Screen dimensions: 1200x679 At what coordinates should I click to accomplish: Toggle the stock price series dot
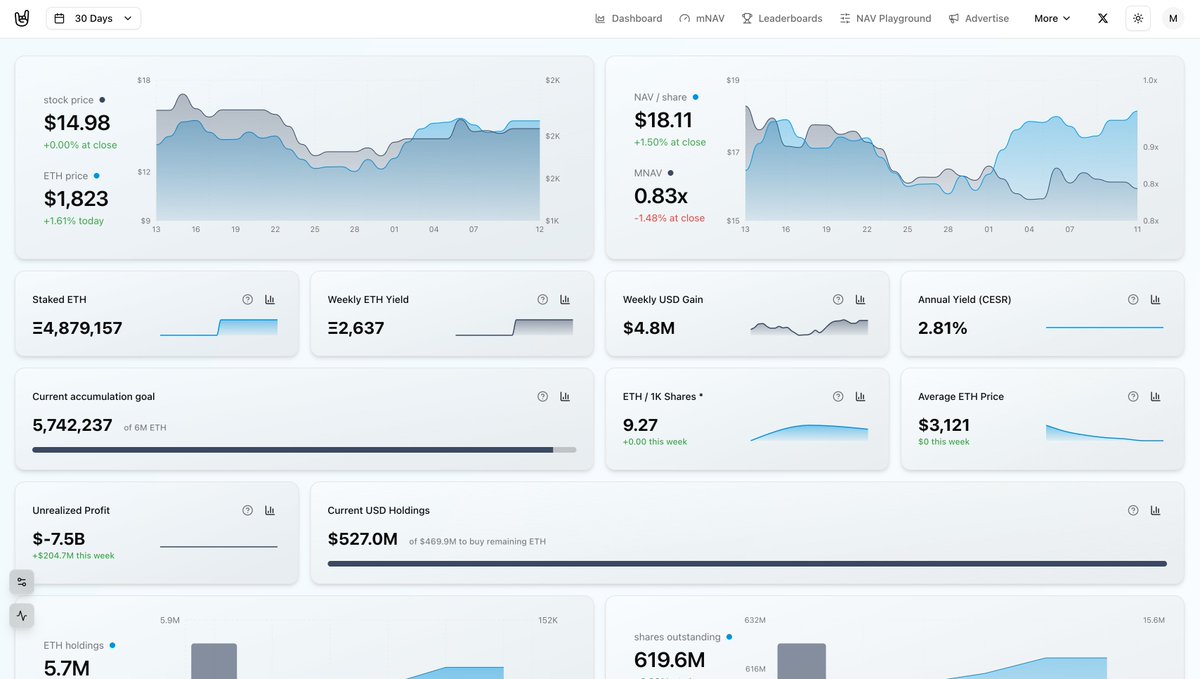point(102,100)
